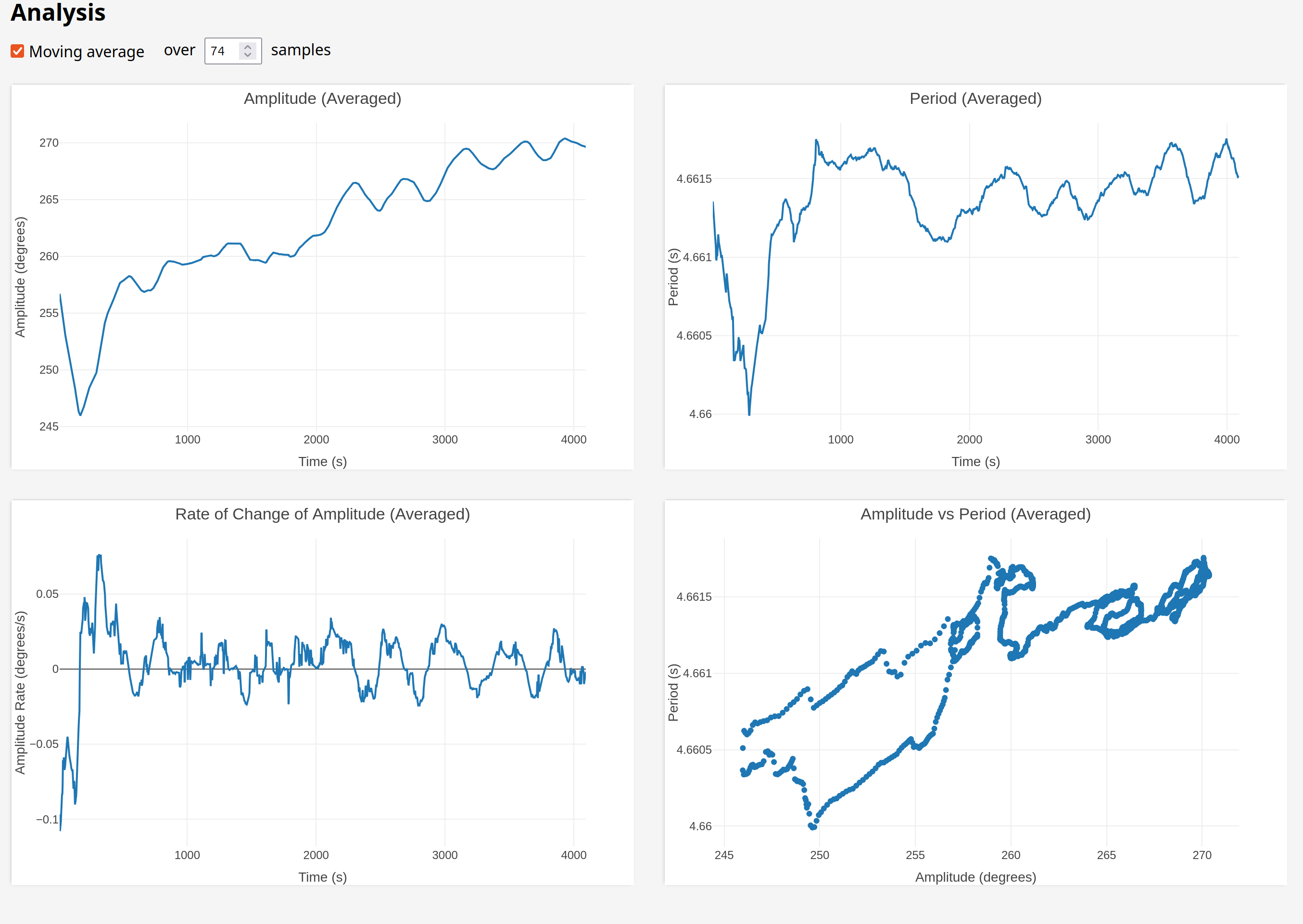
Task: Click the Amplitude (degrees) y-axis label
Action: click(21, 277)
